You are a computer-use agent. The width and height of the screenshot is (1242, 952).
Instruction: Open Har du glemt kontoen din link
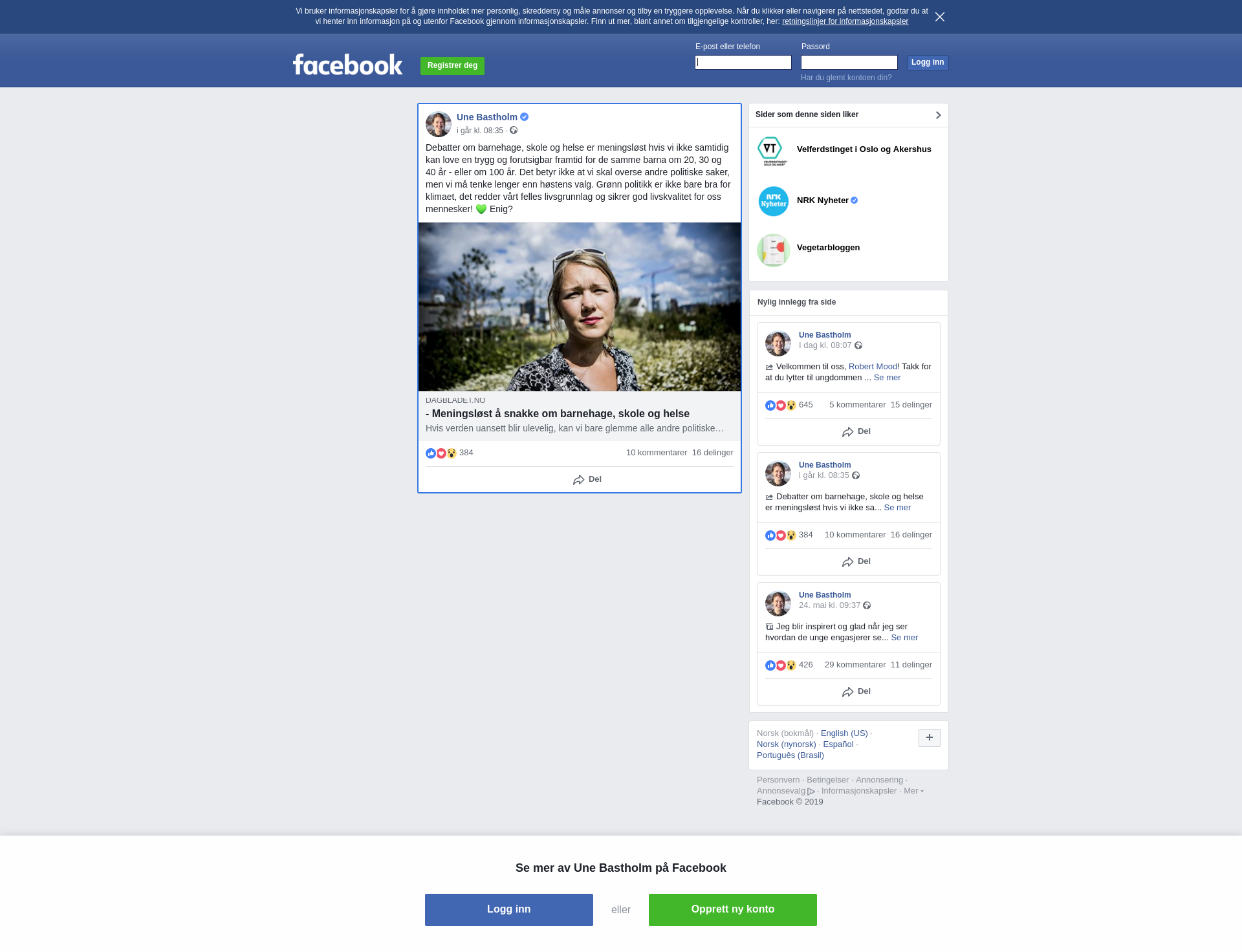[x=846, y=78]
